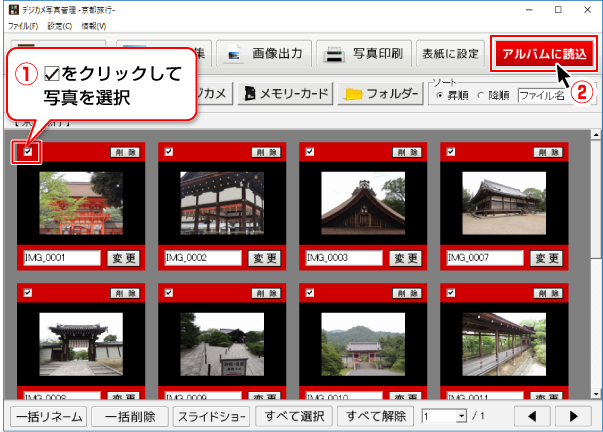This screenshot has width=603, height=432.
Task: Toggle checkbox above the mountain temple photo
Action: coord(310,293)
